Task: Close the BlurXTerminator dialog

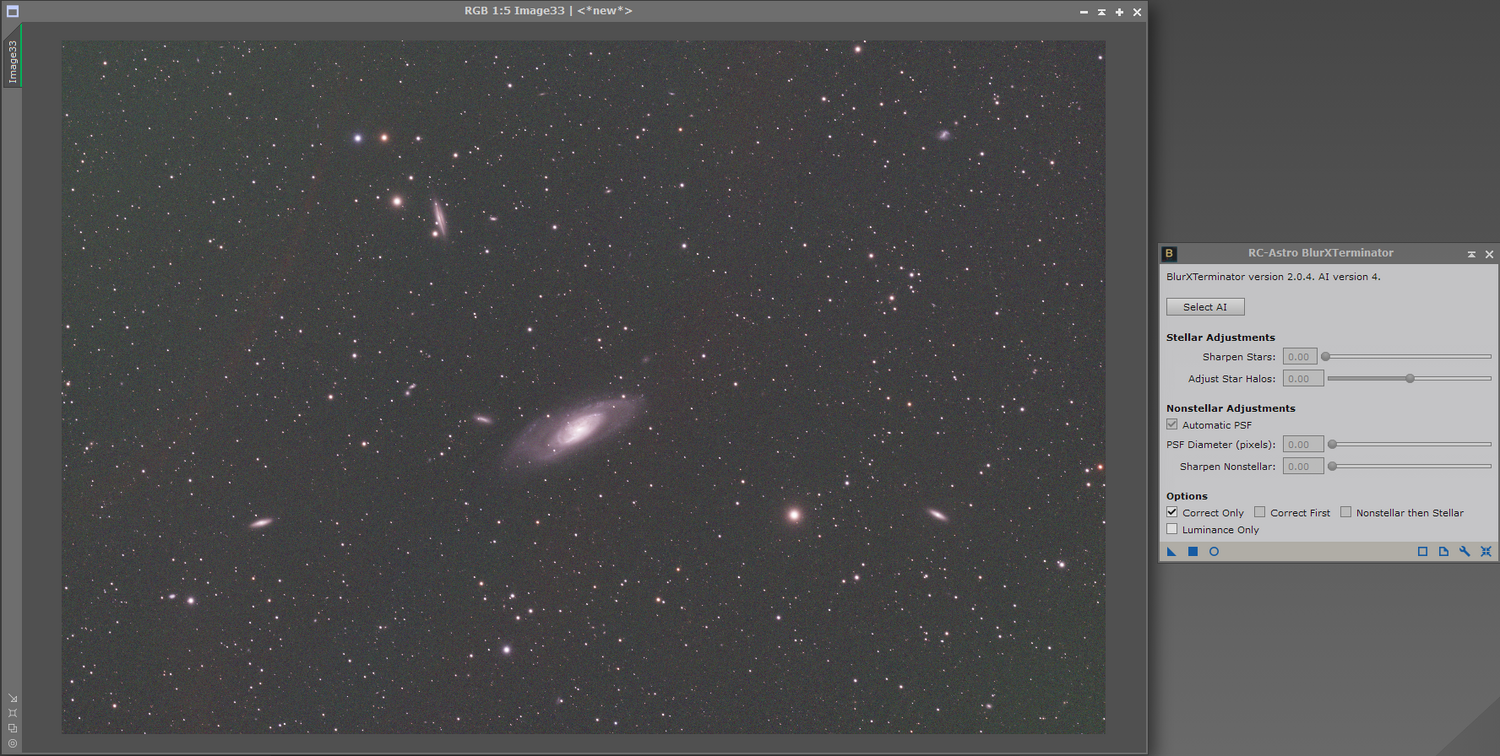Action: (x=1489, y=254)
